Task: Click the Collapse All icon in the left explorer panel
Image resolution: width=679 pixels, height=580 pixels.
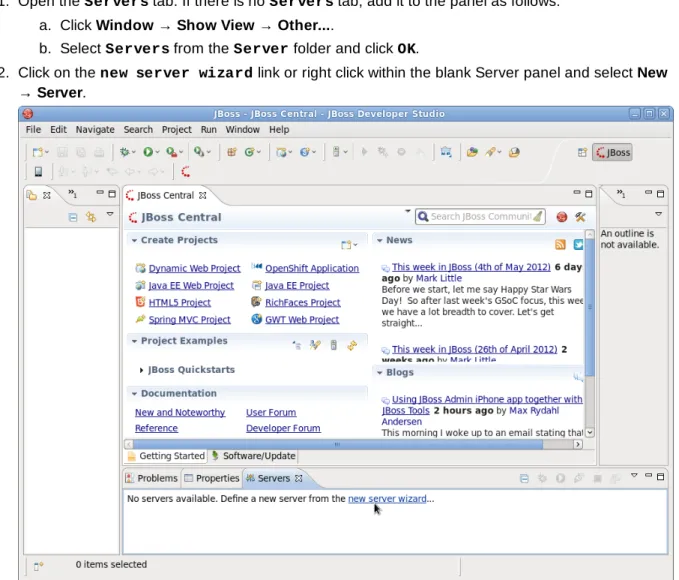Action: pyautogui.click(x=73, y=217)
